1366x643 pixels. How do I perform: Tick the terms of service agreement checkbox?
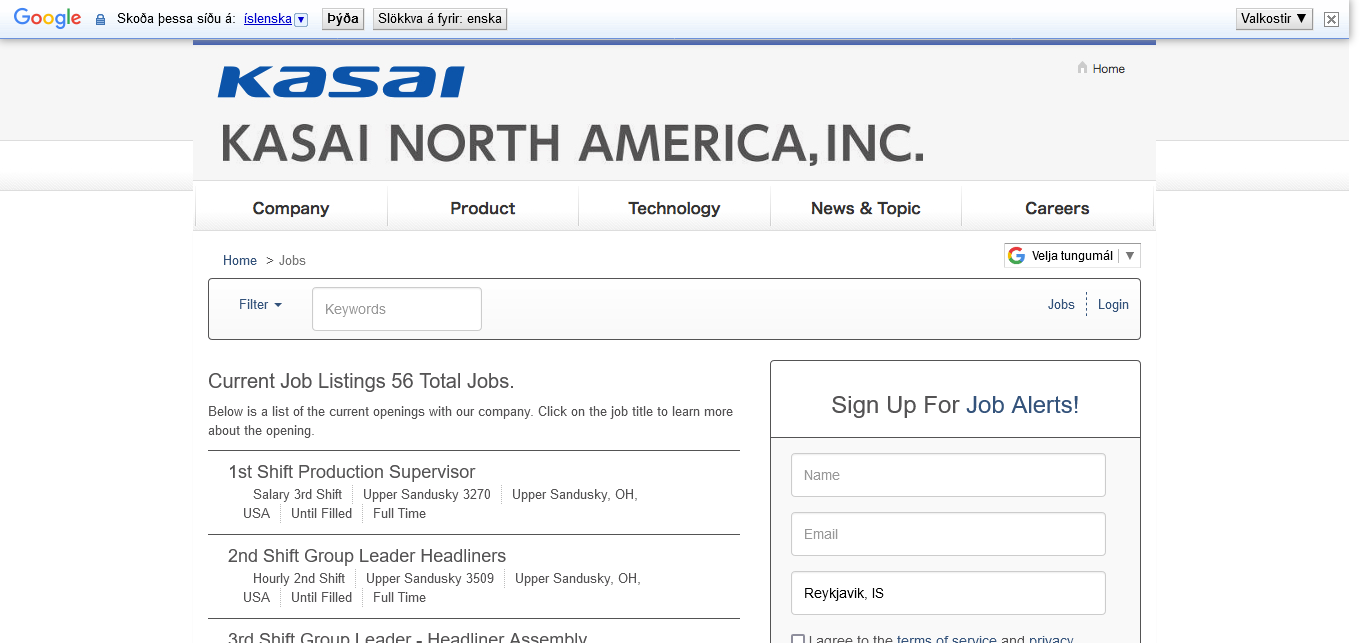[x=797, y=640]
